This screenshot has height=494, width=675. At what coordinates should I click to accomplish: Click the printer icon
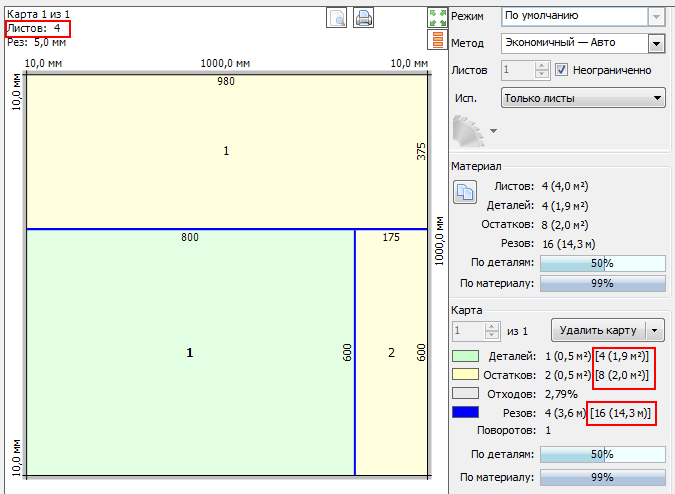coord(363,18)
